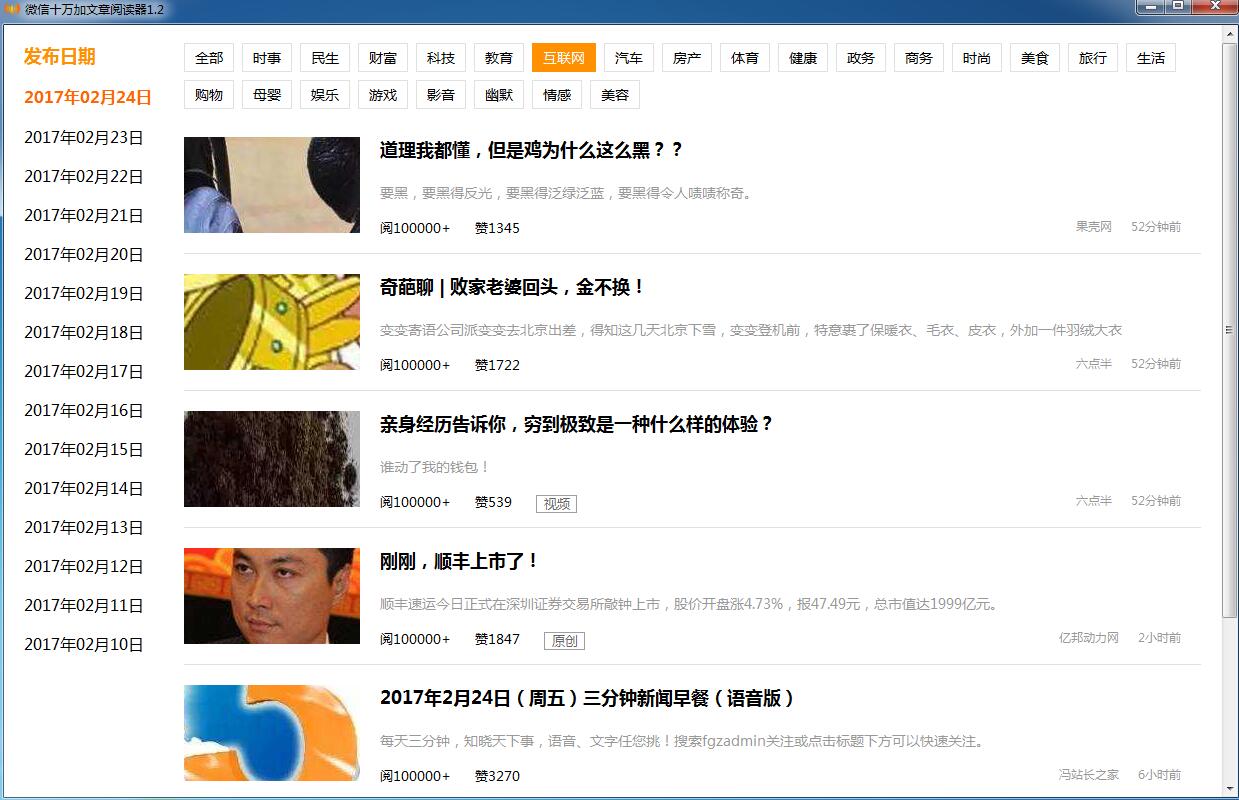The height and width of the screenshot is (800, 1239).
Task: Select the 旅行 category tab
Action: [x=1093, y=58]
